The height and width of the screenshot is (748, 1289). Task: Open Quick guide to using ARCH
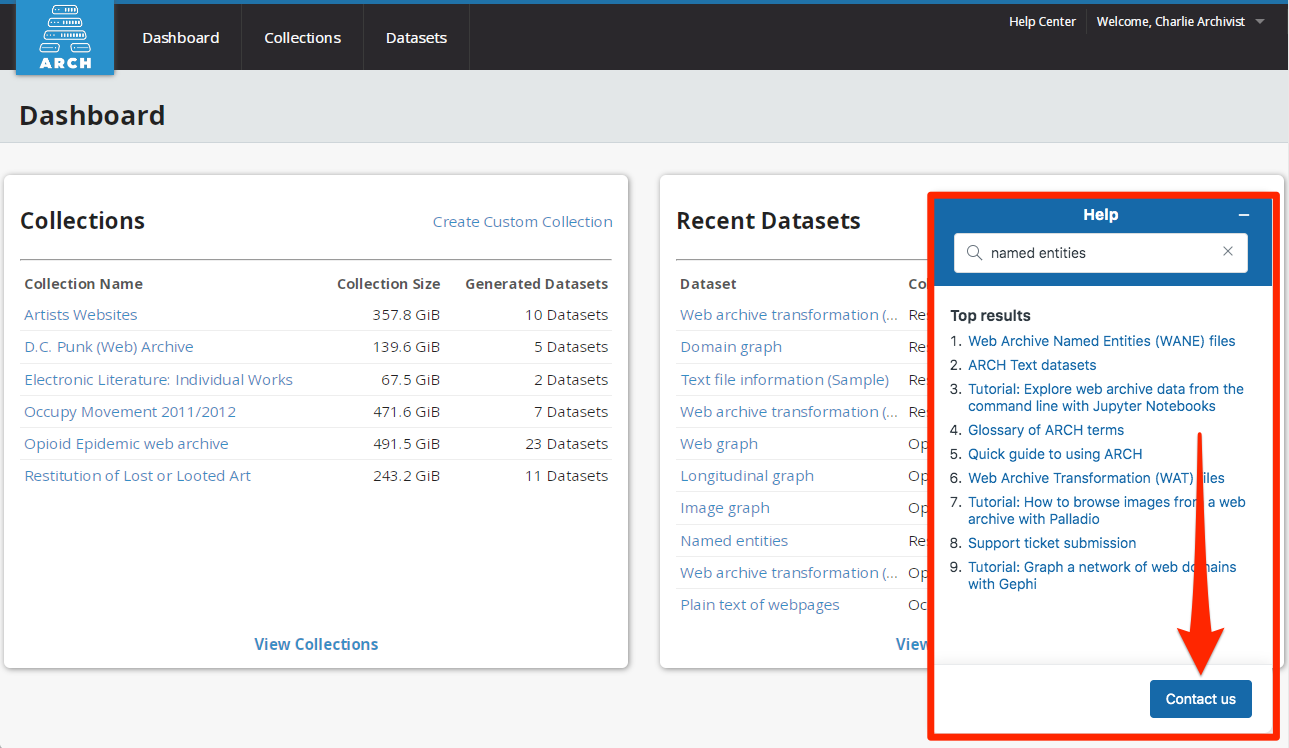pos(1055,454)
